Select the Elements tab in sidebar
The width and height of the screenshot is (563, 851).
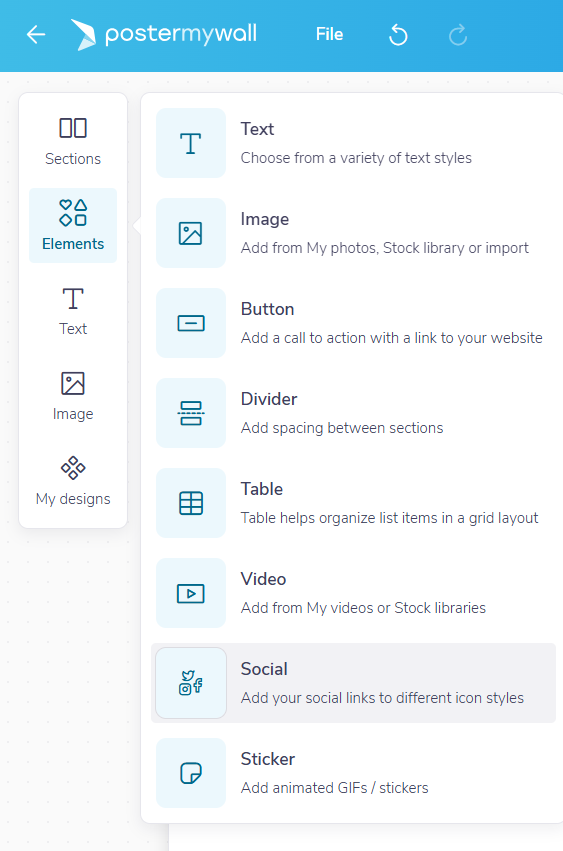(73, 226)
